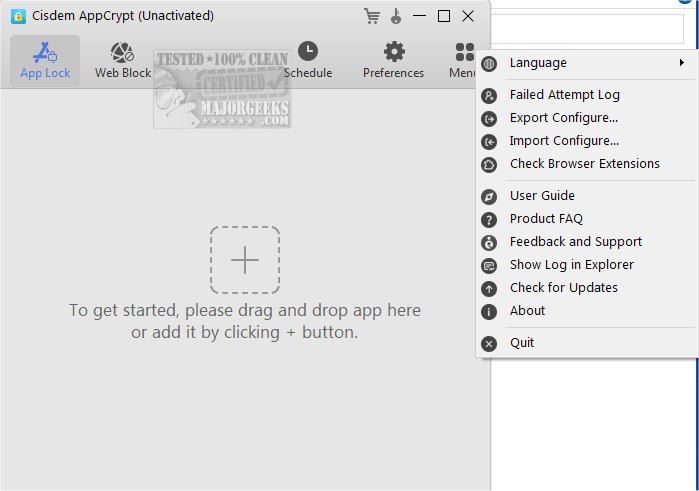Click the Import Configure arrow icon
The image size is (699, 491).
[489, 142]
